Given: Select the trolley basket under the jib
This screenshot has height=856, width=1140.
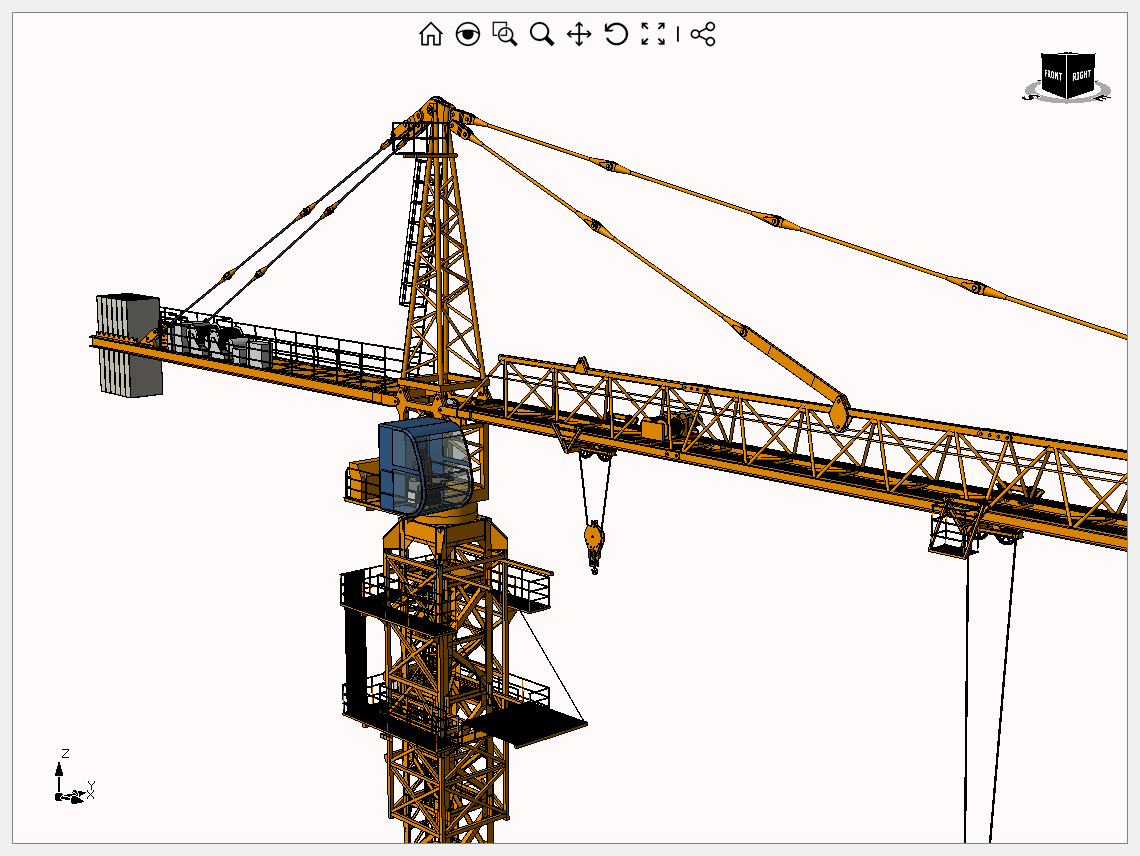Looking at the screenshot, I should click(x=950, y=530).
